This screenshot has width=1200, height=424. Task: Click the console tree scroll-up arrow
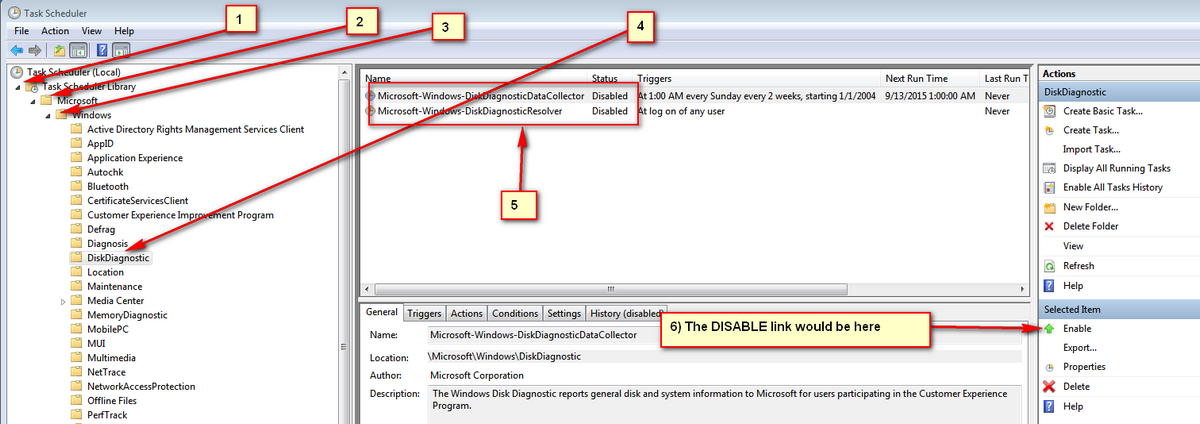point(346,71)
